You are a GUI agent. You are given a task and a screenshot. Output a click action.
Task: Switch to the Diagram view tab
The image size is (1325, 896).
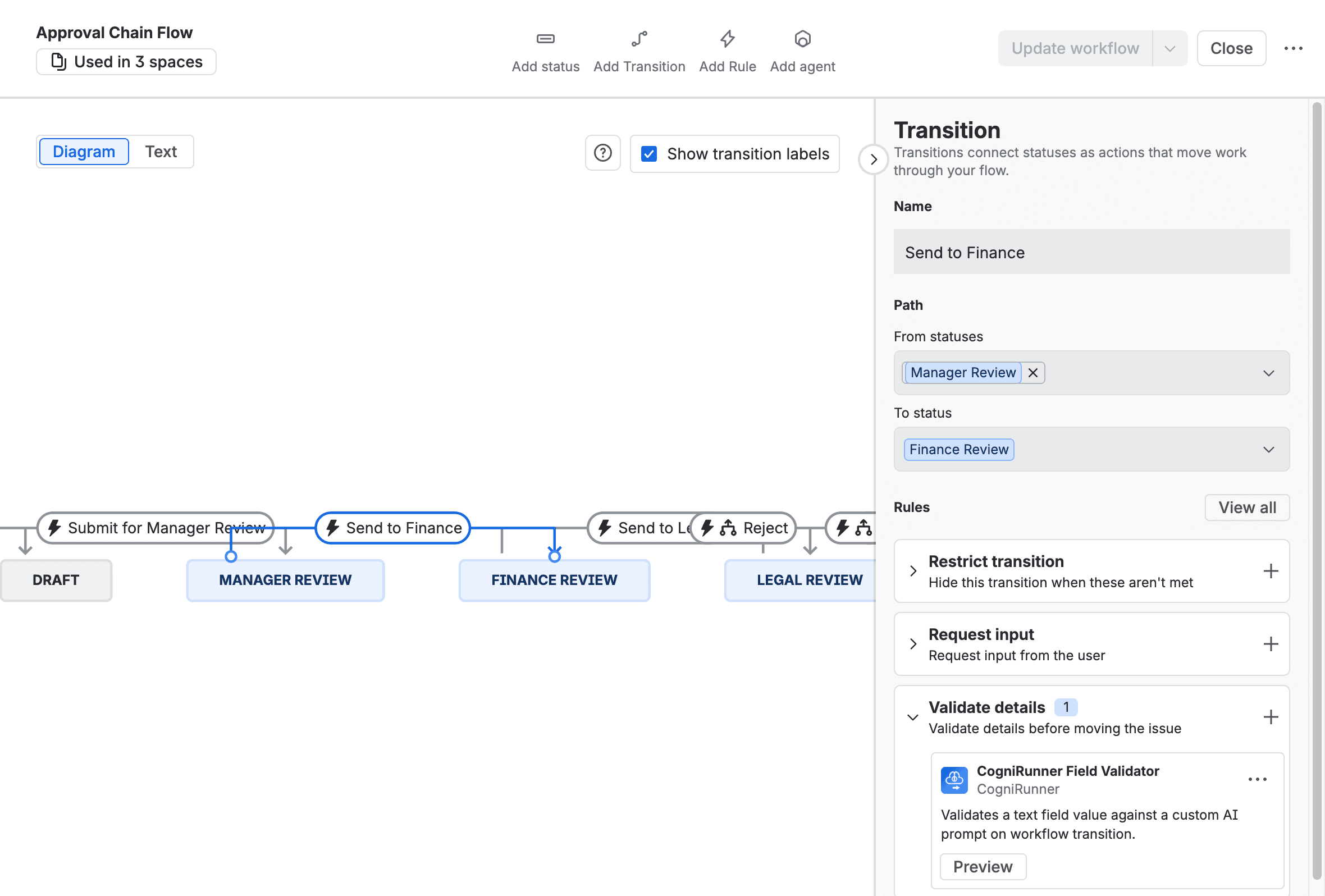click(x=84, y=152)
